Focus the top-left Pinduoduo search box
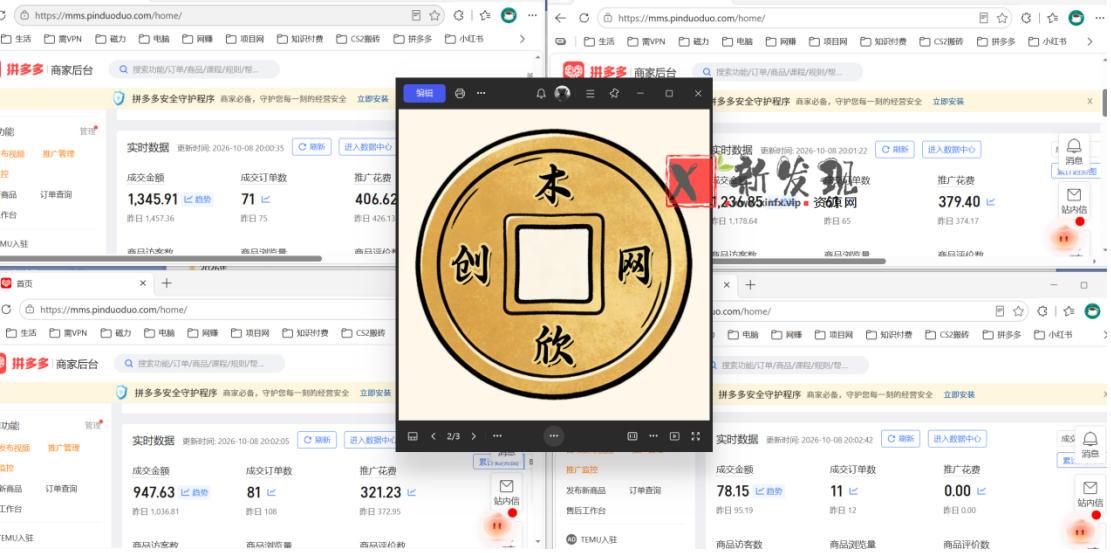1111x553 pixels. (194, 69)
